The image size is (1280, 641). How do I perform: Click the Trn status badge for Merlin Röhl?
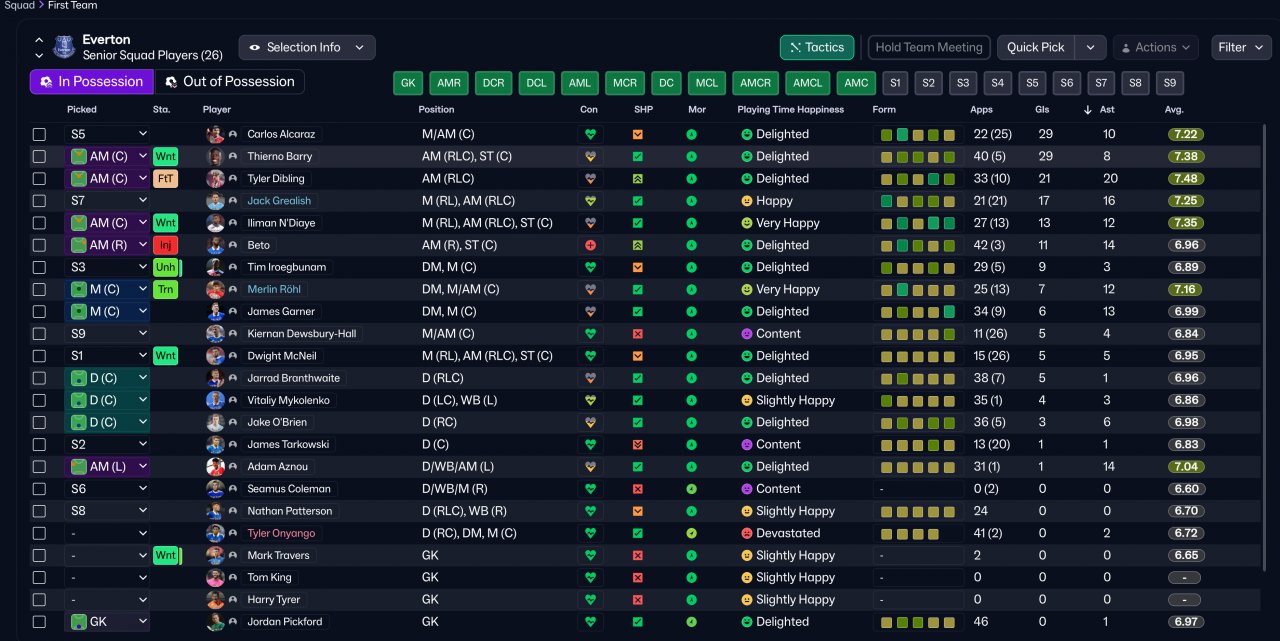pos(166,290)
